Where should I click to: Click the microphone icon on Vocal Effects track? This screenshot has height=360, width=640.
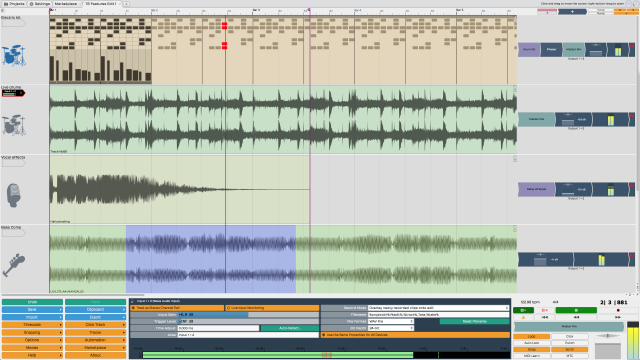click(13, 195)
